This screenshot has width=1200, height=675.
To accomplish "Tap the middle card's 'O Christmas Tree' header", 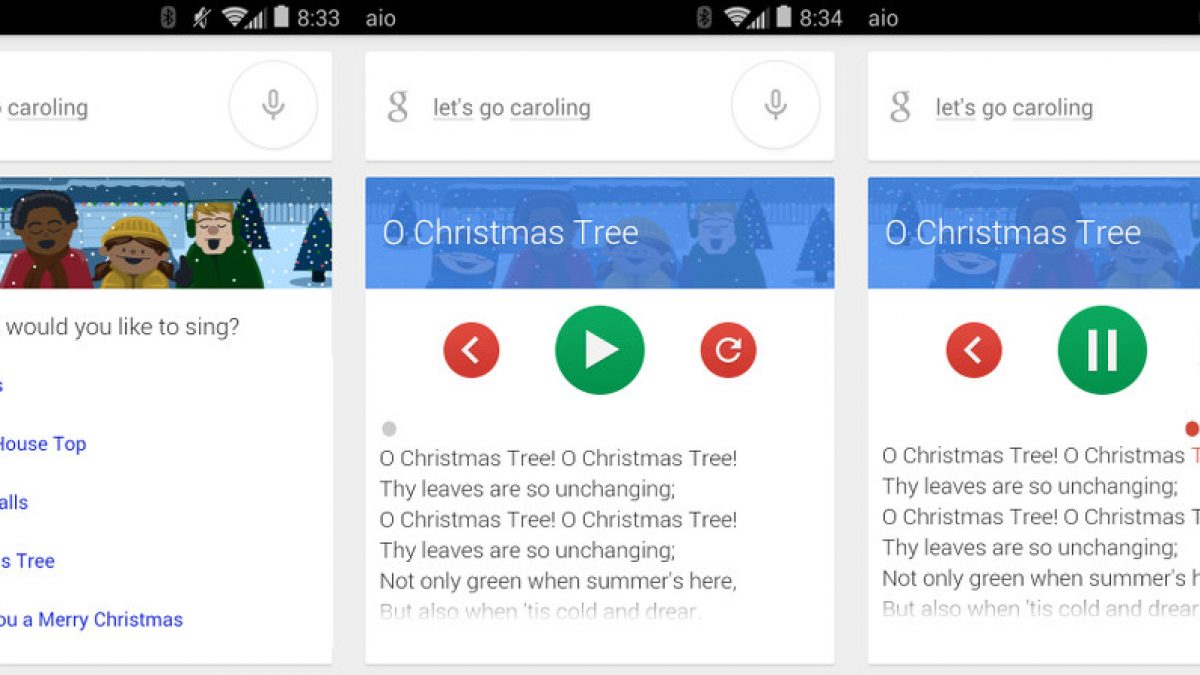I will click(510, 233).
